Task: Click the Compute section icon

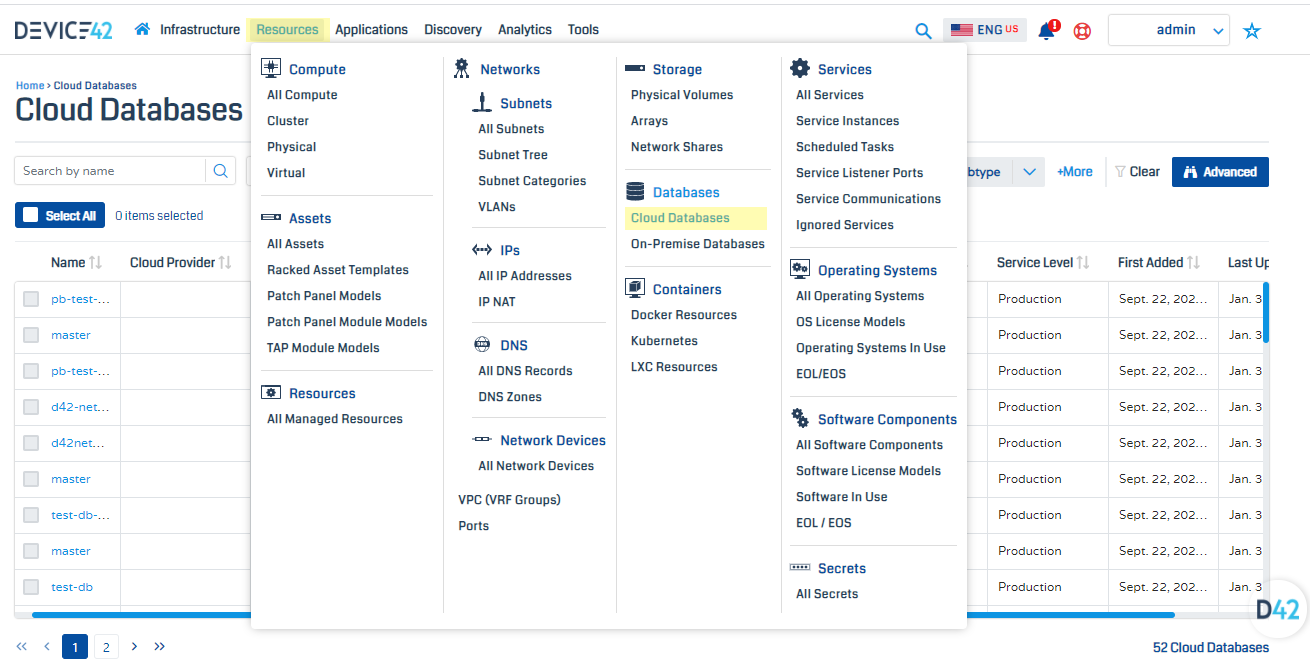Action: [270, 68]
